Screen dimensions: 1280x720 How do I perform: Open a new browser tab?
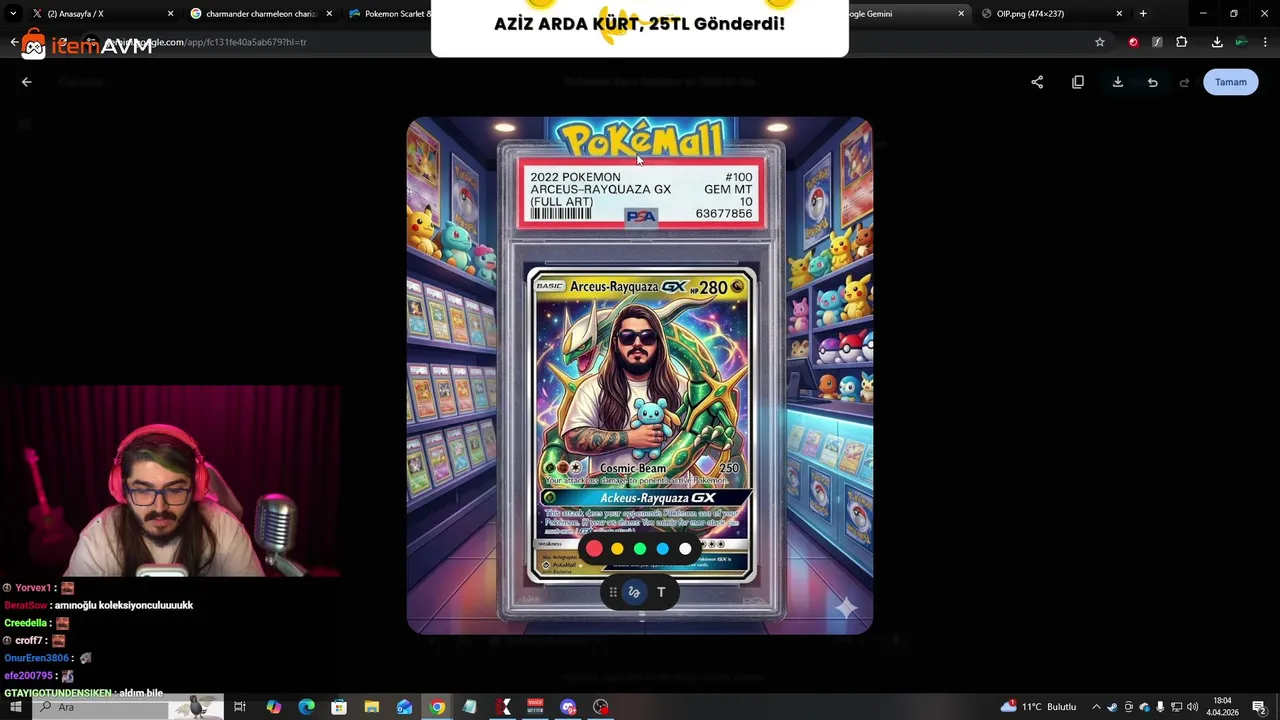click(1143, 14)
